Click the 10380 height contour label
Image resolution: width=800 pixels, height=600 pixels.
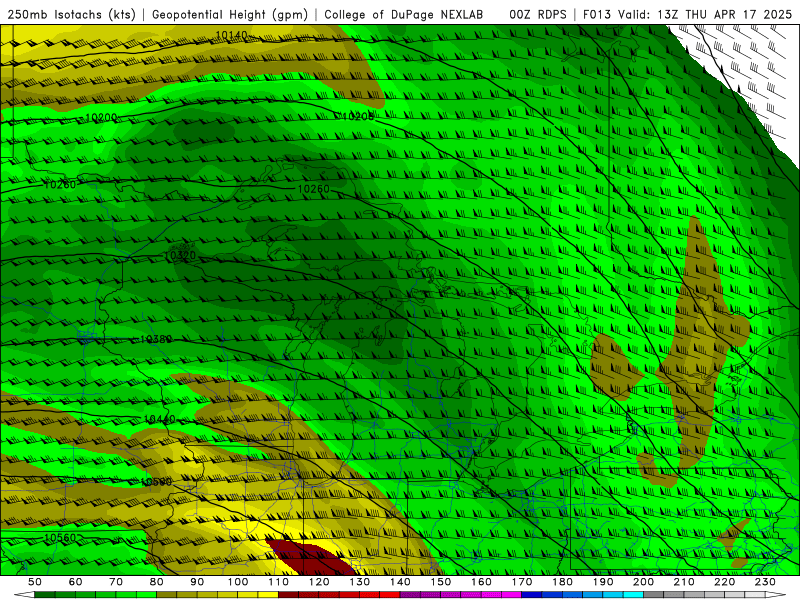pos(156,339)
